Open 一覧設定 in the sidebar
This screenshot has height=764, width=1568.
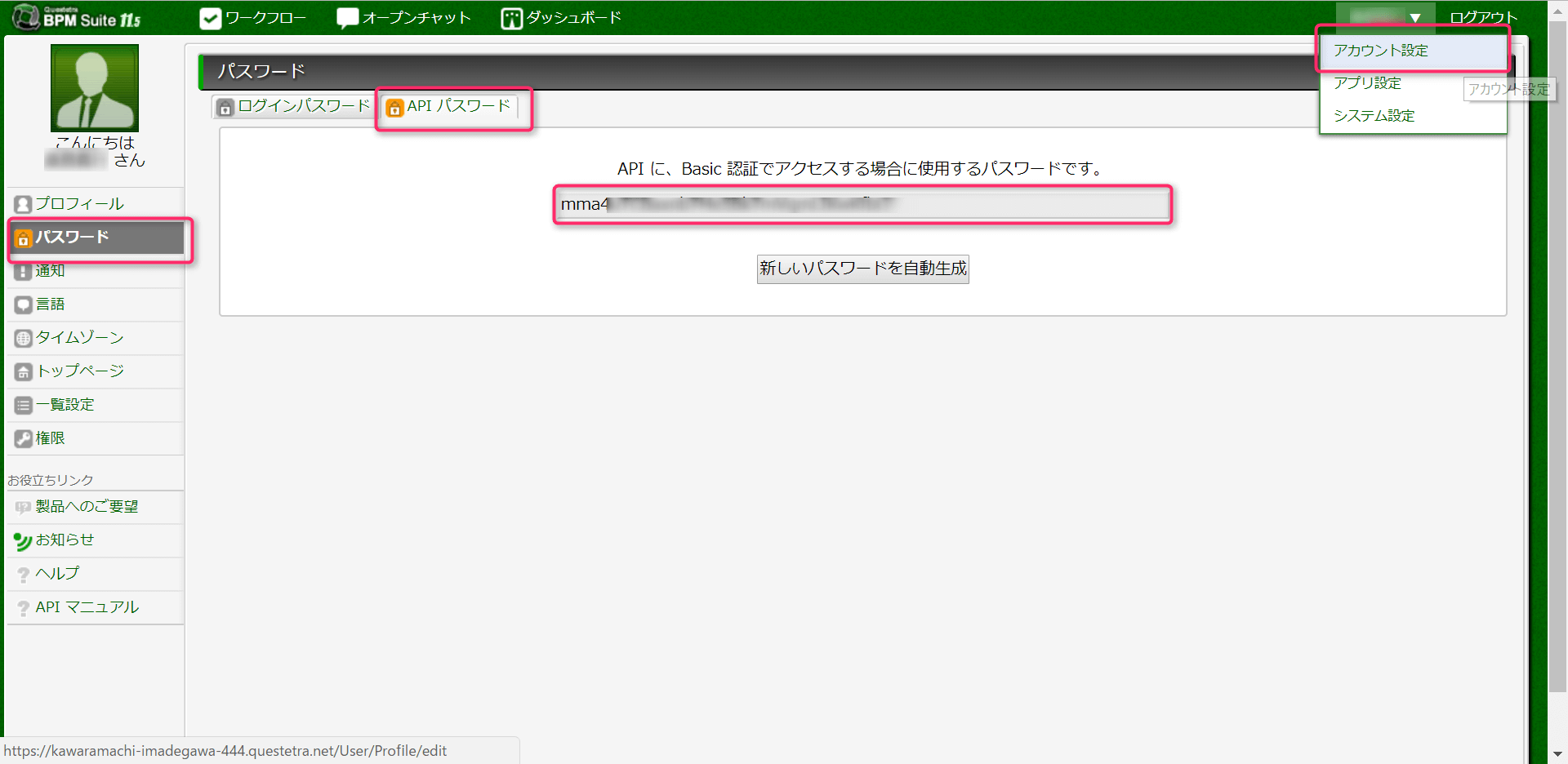96,405
